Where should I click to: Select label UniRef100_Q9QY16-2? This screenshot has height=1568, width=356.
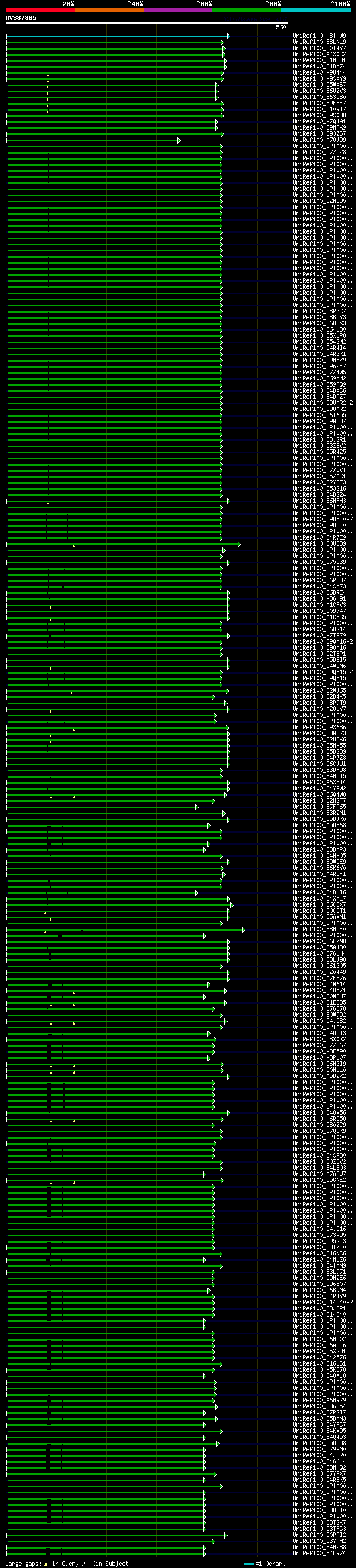[x=323, y=641]
